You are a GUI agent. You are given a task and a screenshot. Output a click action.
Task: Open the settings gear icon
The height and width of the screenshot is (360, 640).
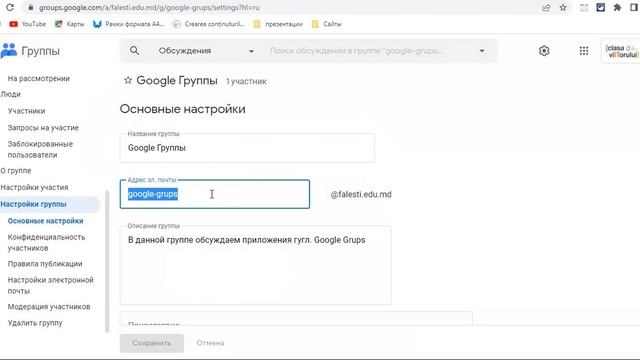(544, 51)
